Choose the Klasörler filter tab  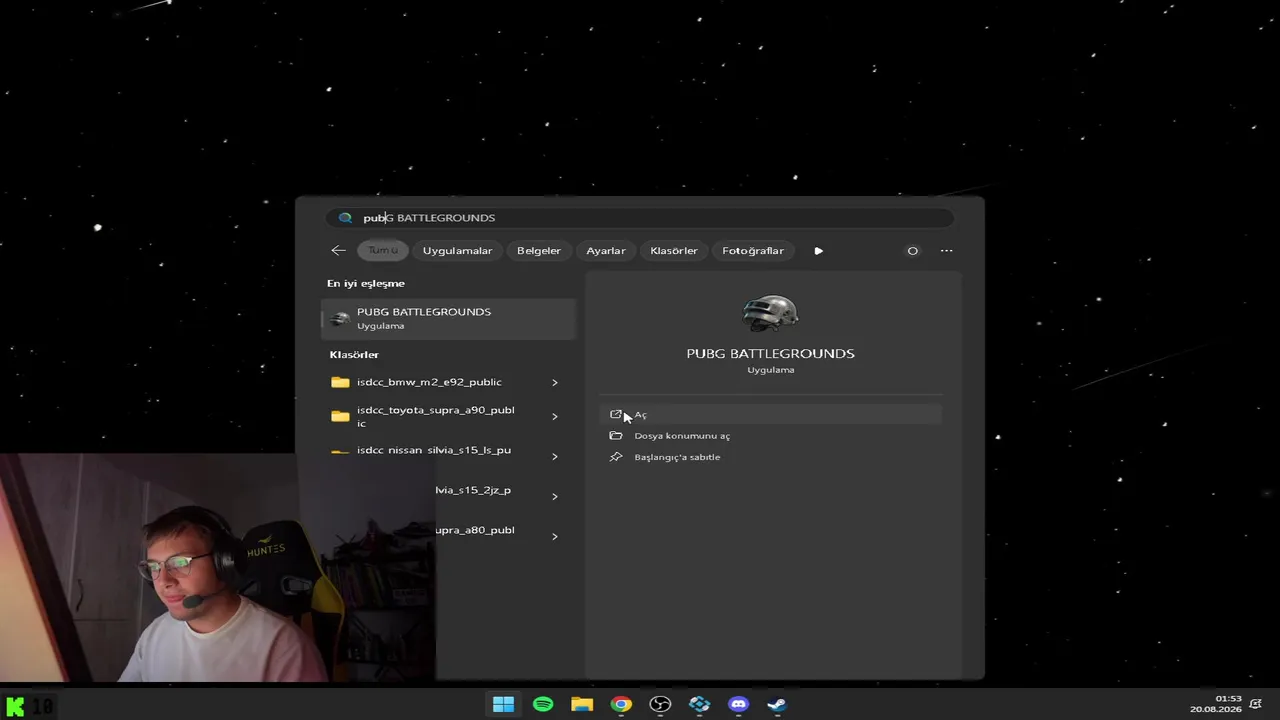point(674,251)
